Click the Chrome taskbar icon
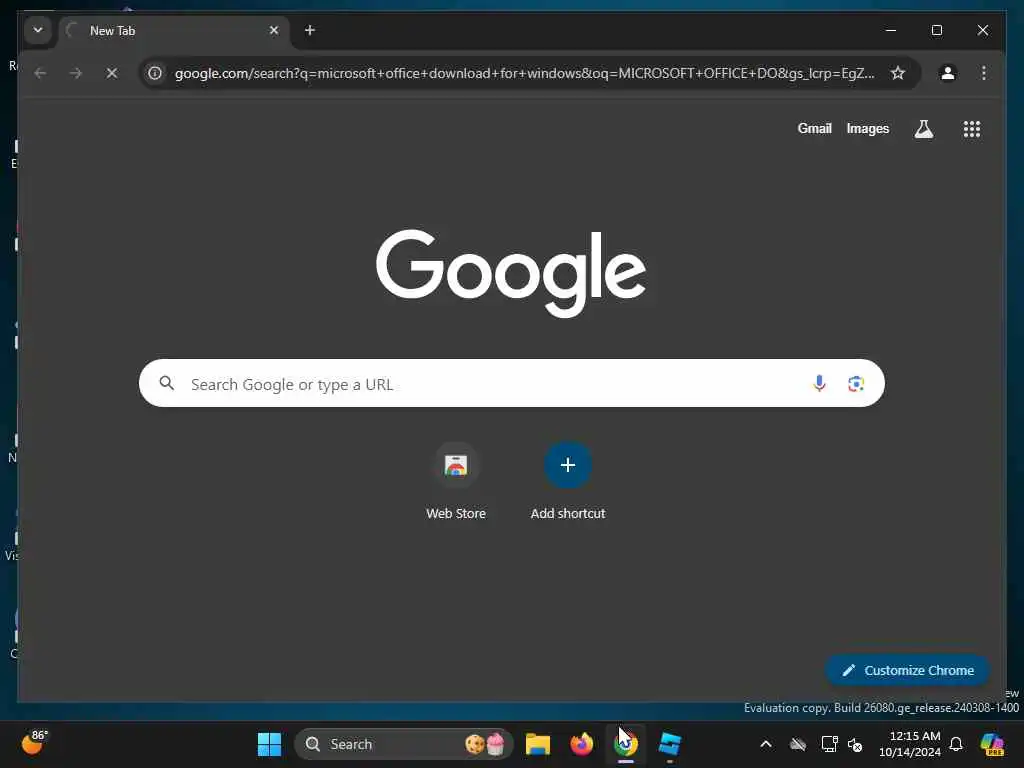This screenshot has height=768, width=1024. pyautogui.click(x=626, y=744)
